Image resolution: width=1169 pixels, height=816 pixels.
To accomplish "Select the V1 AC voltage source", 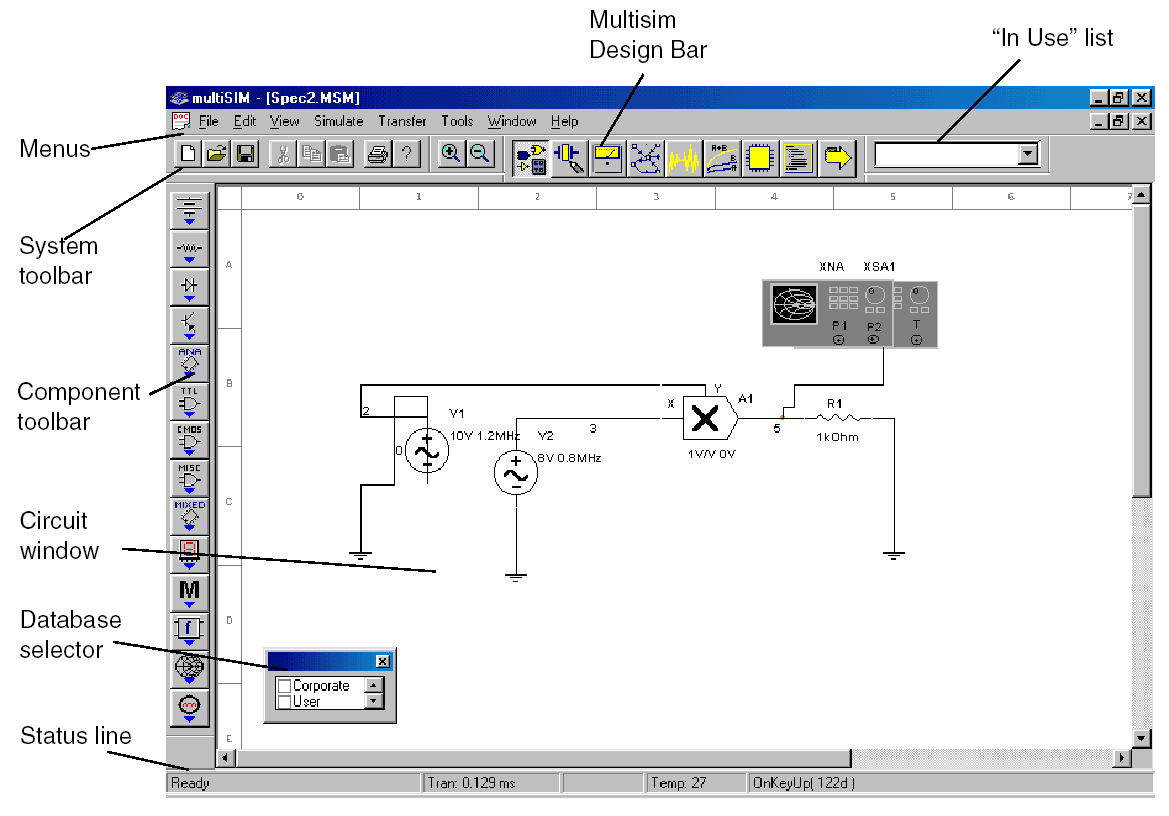I will click(x=427, y=450).
